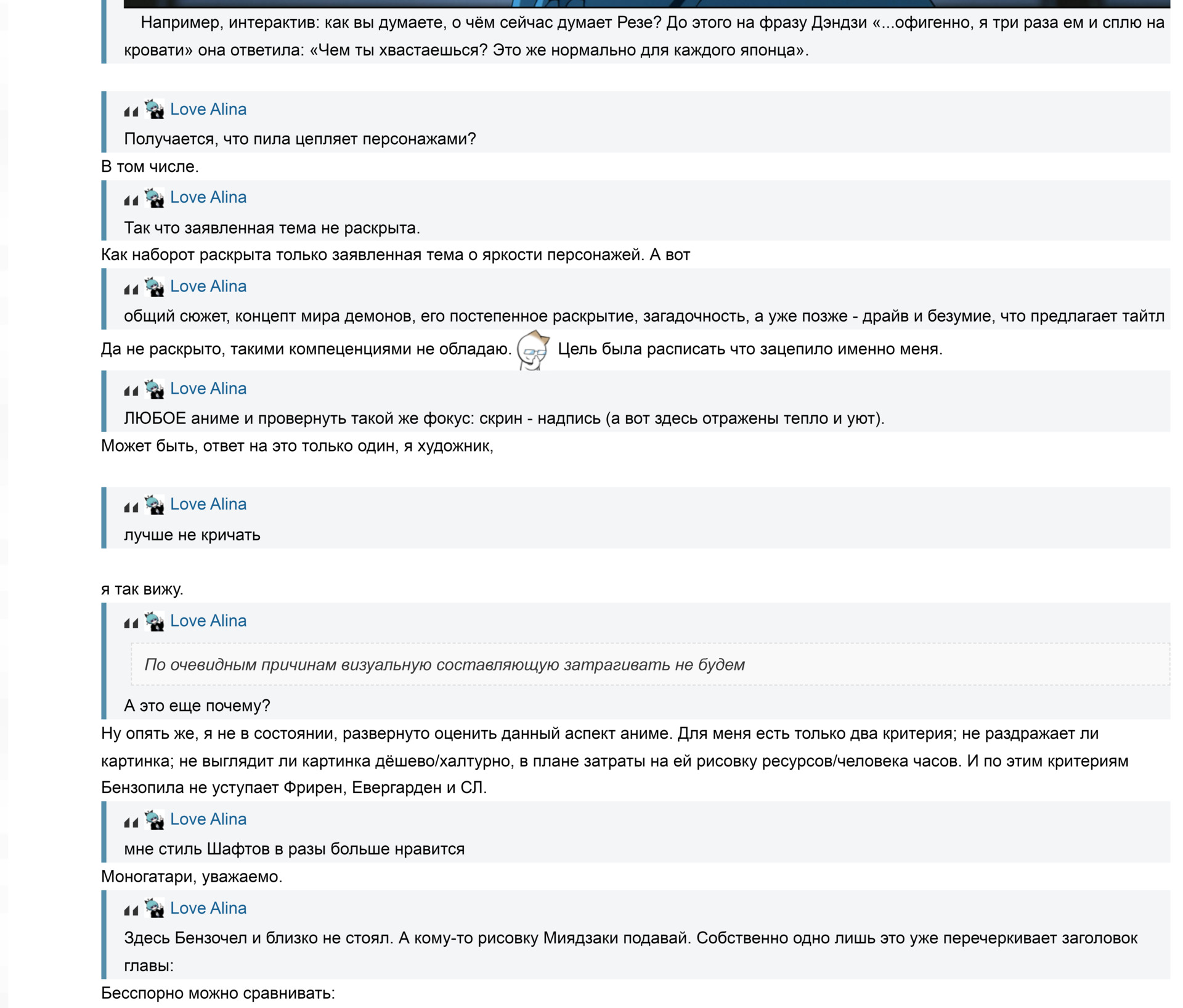Click the quote-mark icon above "мне стиль Шафтов"
Viewport: 1183px width, 1008px height.
pos(131,821)
